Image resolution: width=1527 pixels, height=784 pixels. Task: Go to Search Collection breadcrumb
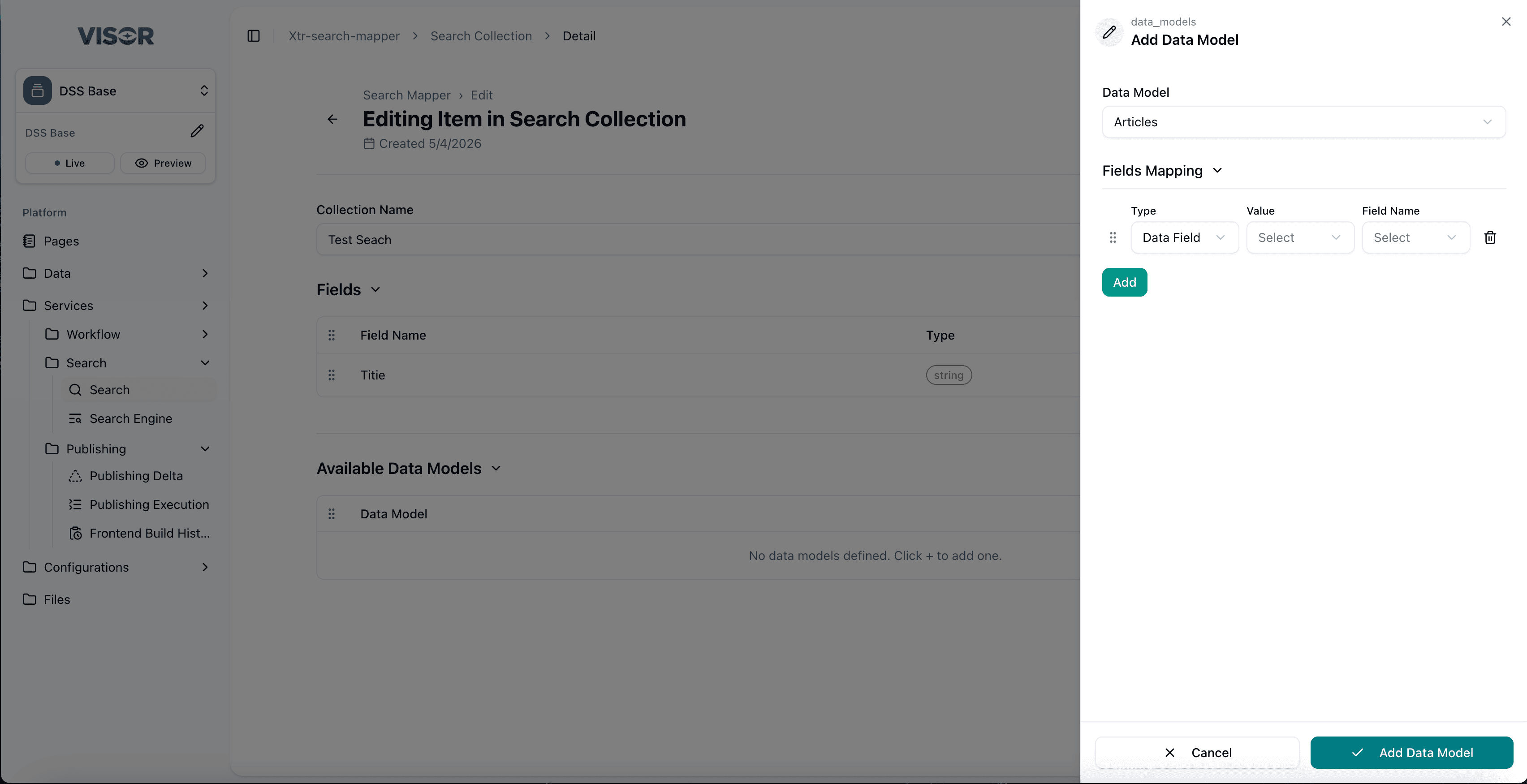coord(481,36)
